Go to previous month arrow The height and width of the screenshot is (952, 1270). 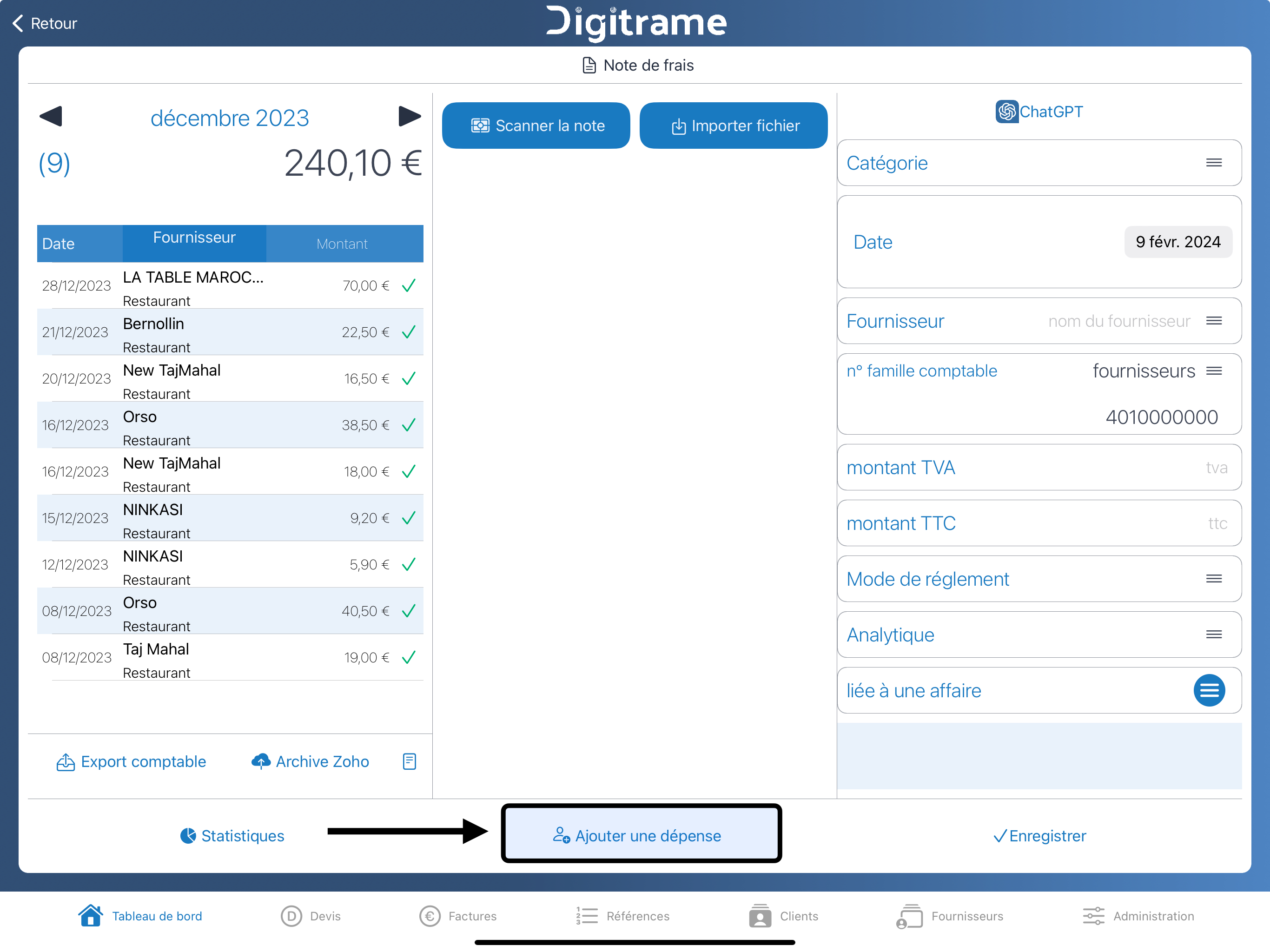coord(51,117)
